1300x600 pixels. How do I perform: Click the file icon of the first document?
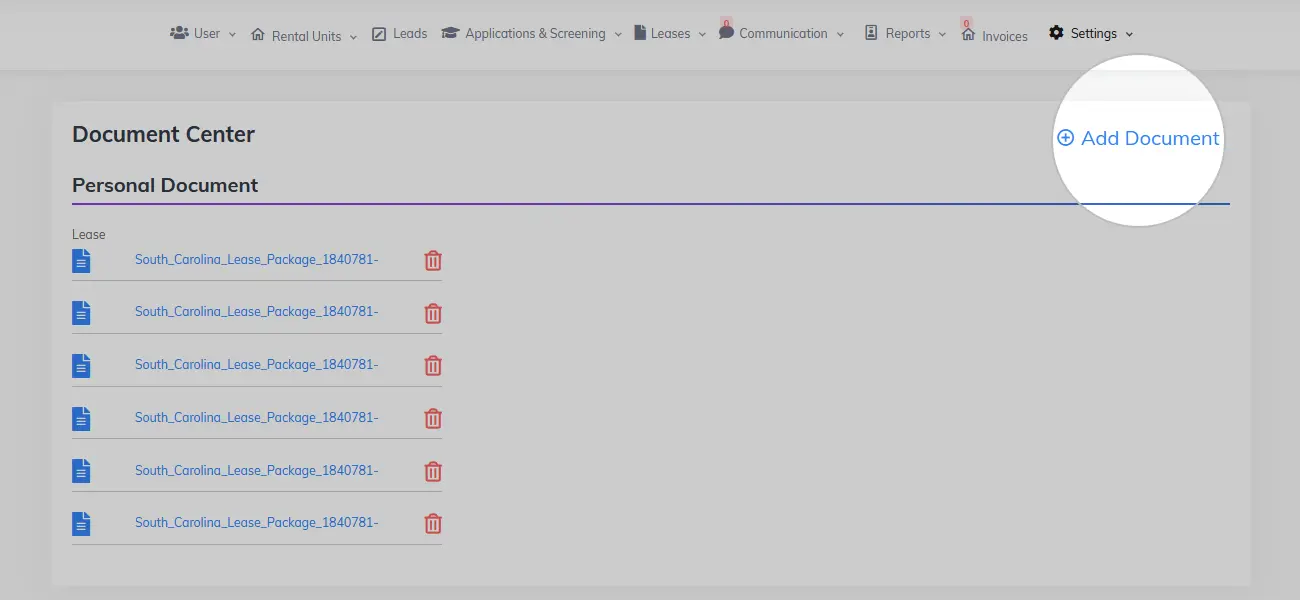click(81, 260)
